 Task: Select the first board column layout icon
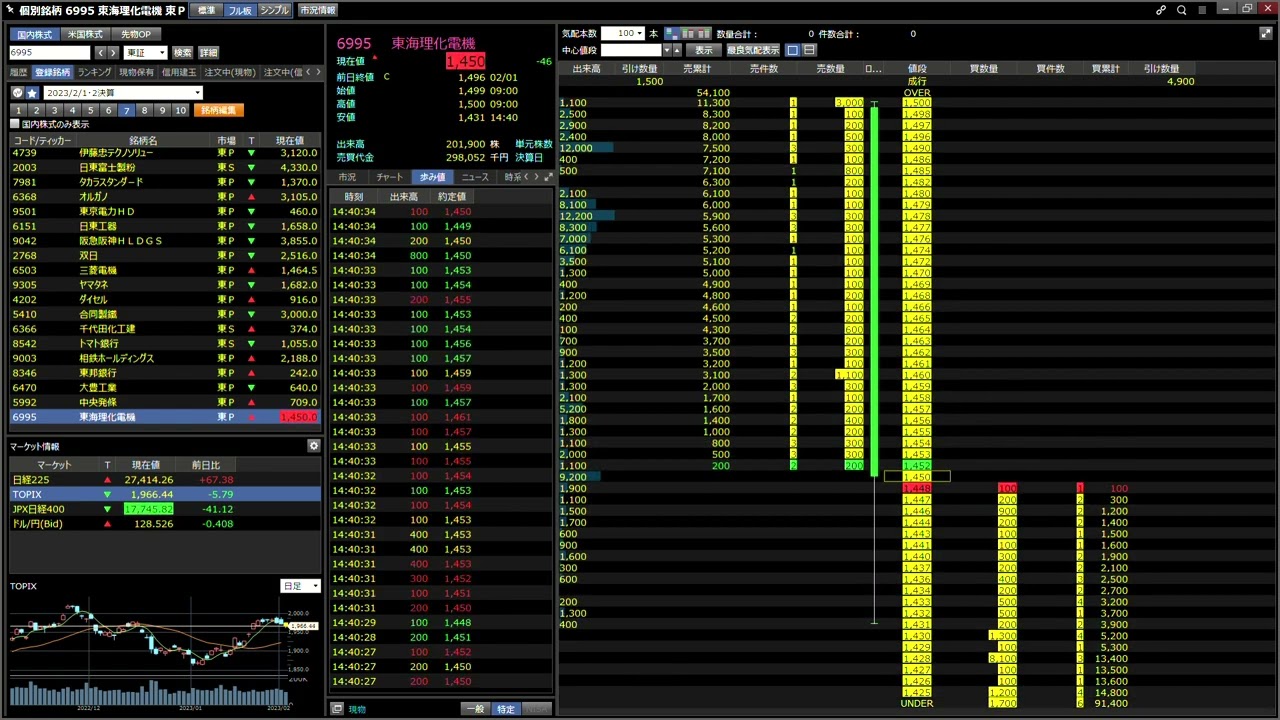coord(672,33)
